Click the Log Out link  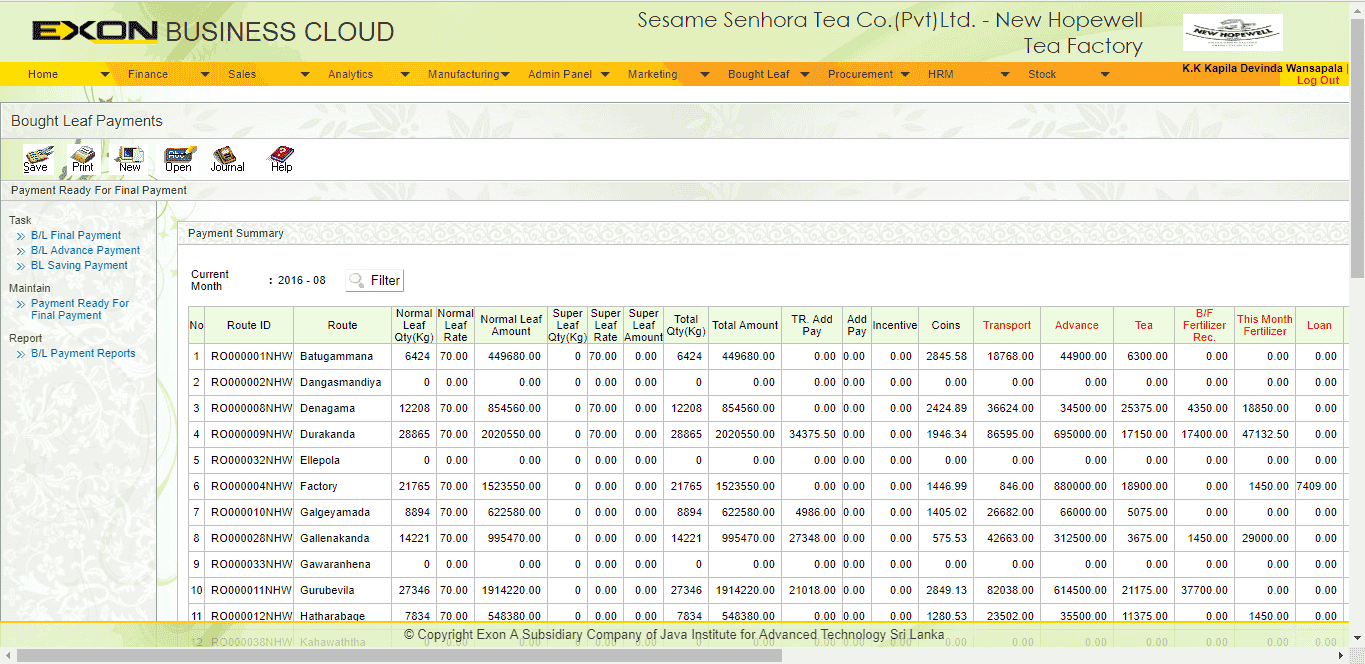[x=1317, y=81]
